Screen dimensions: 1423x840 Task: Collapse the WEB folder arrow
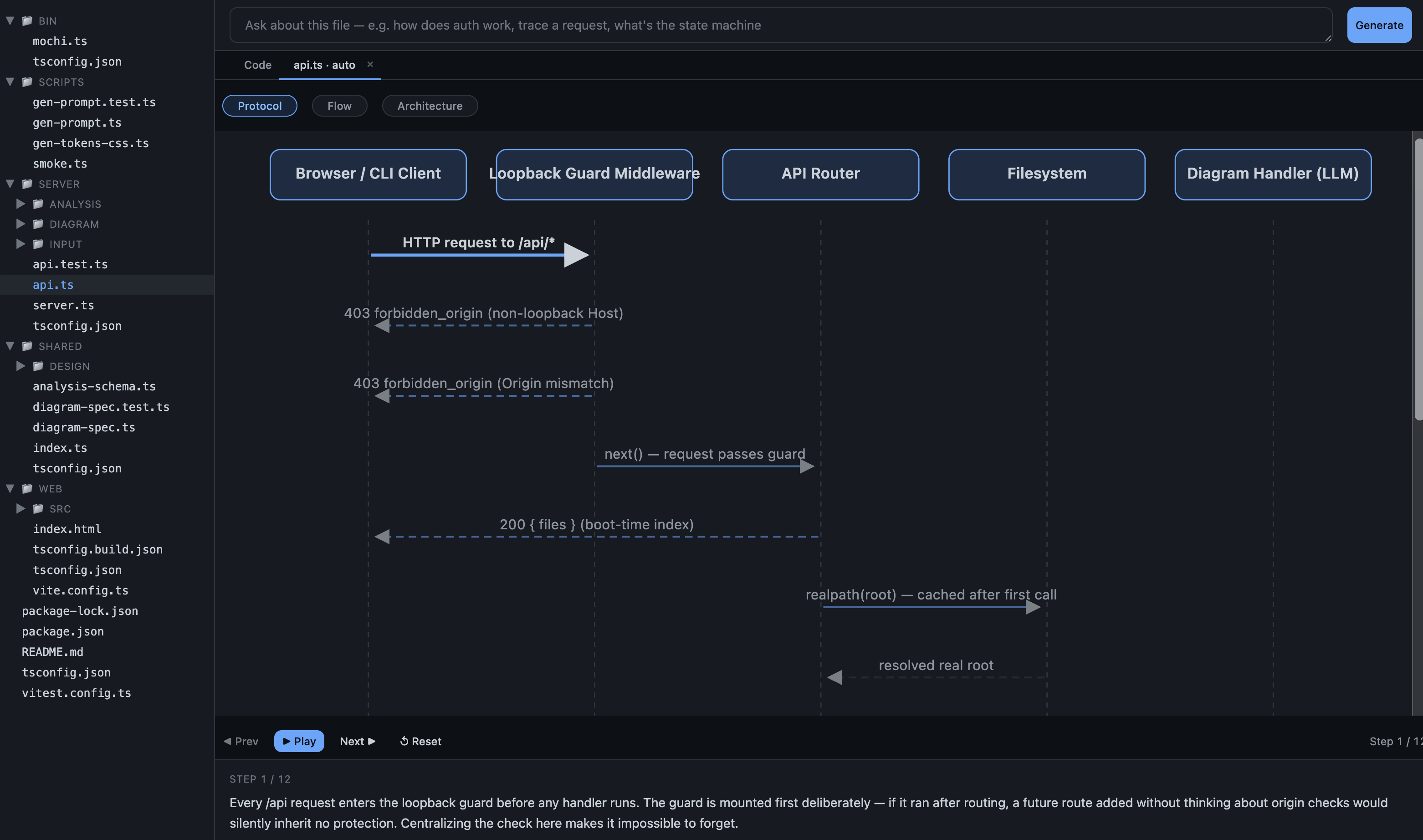tap(10, 488)
